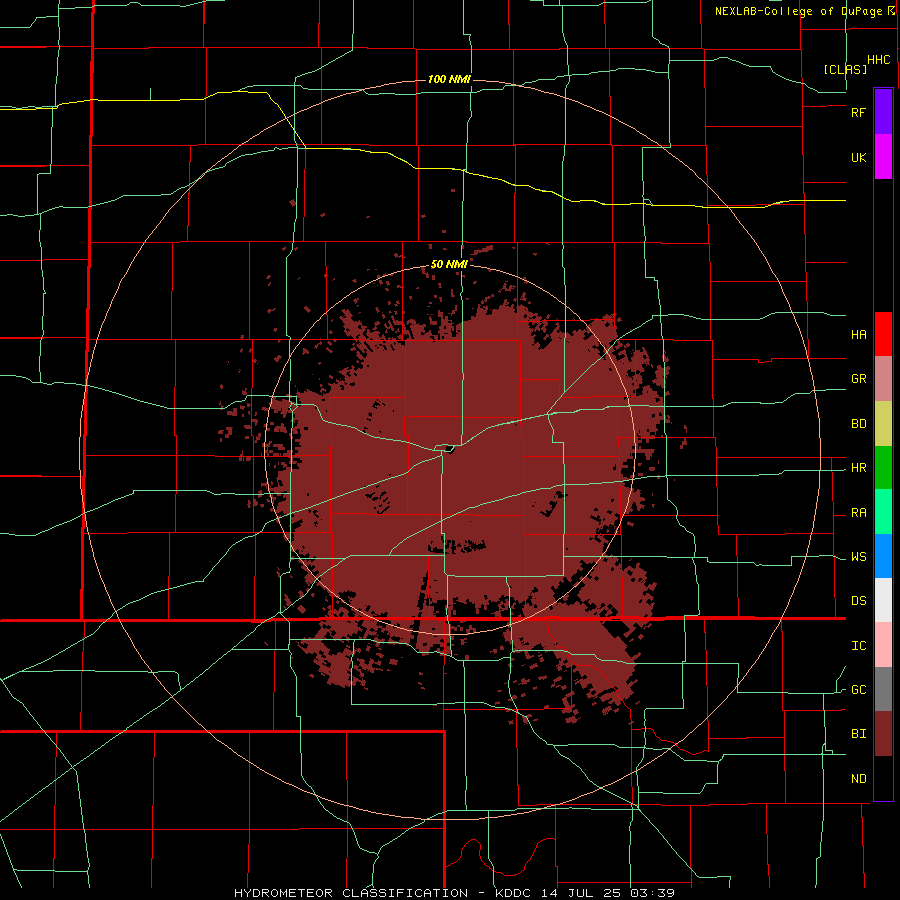
Task: Click the UK magenta legend swatch
Action: pos(883,157)
